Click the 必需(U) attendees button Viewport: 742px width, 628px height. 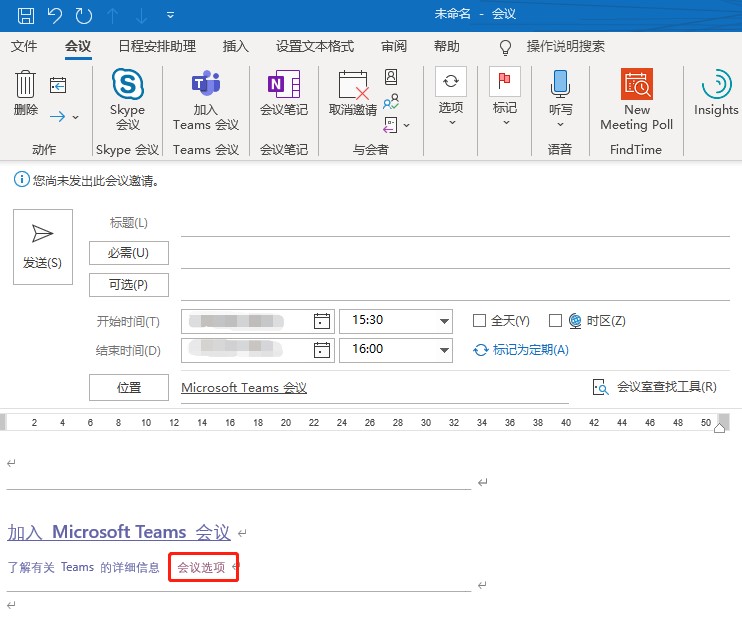[129, 253]
